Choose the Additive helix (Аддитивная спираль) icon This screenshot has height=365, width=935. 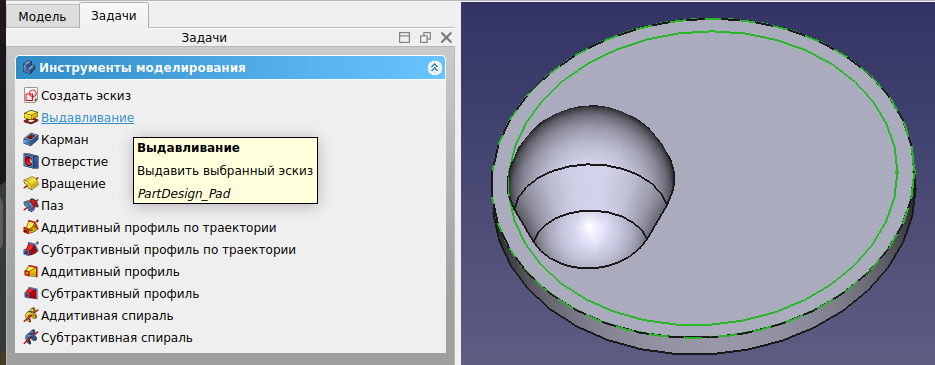pos(30,315)
